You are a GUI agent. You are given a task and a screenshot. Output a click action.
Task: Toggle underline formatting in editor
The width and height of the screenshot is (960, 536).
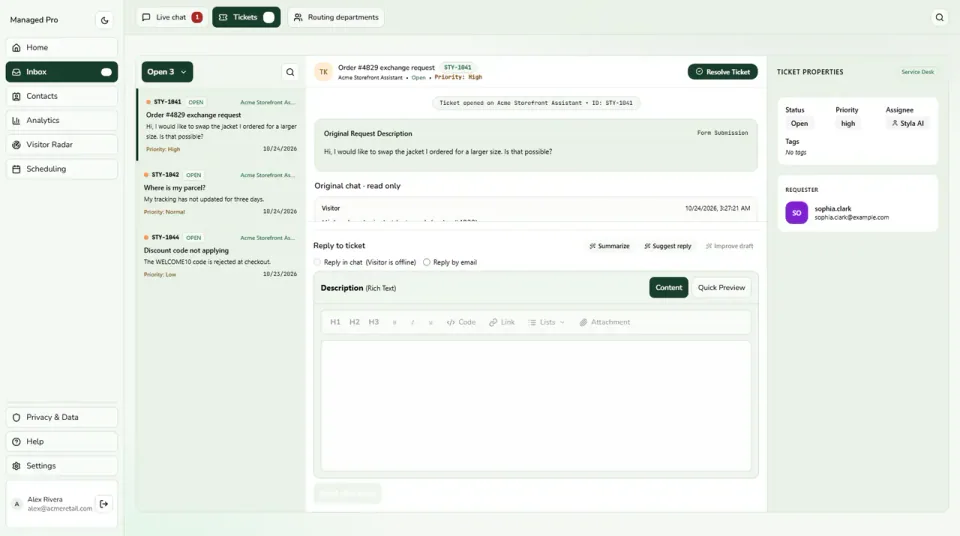click(x=430, y=322)
